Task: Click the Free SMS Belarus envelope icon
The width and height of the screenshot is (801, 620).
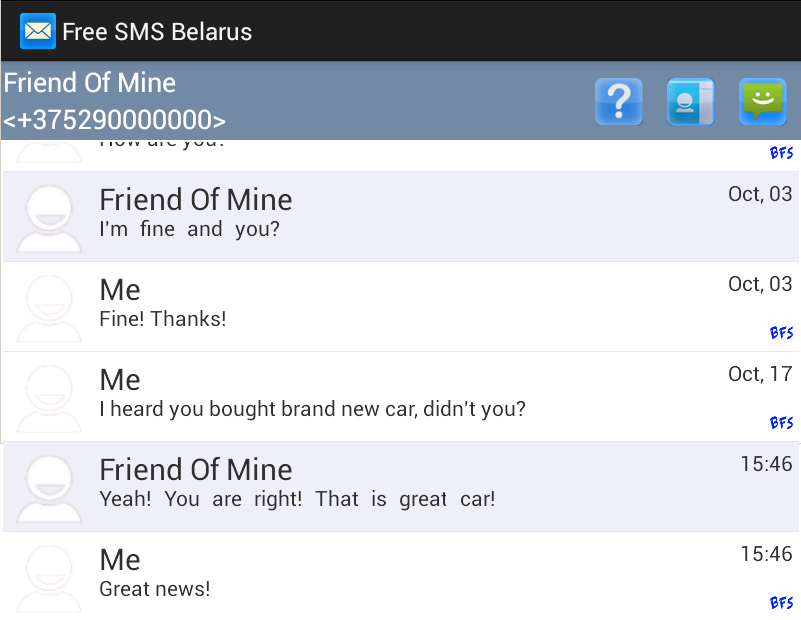Action: (38, 31)
